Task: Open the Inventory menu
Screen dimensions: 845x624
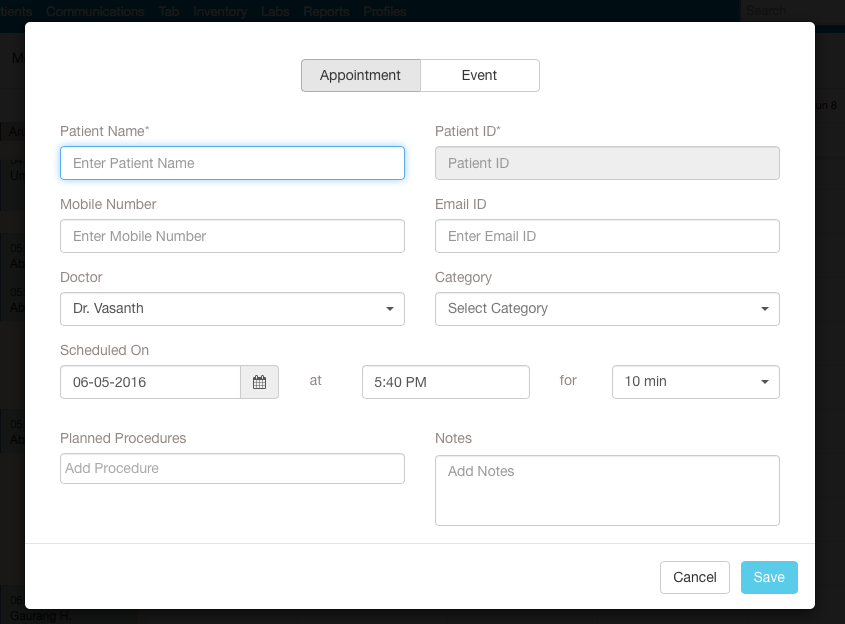Action: pyautogui.click(x=220, y=11)
